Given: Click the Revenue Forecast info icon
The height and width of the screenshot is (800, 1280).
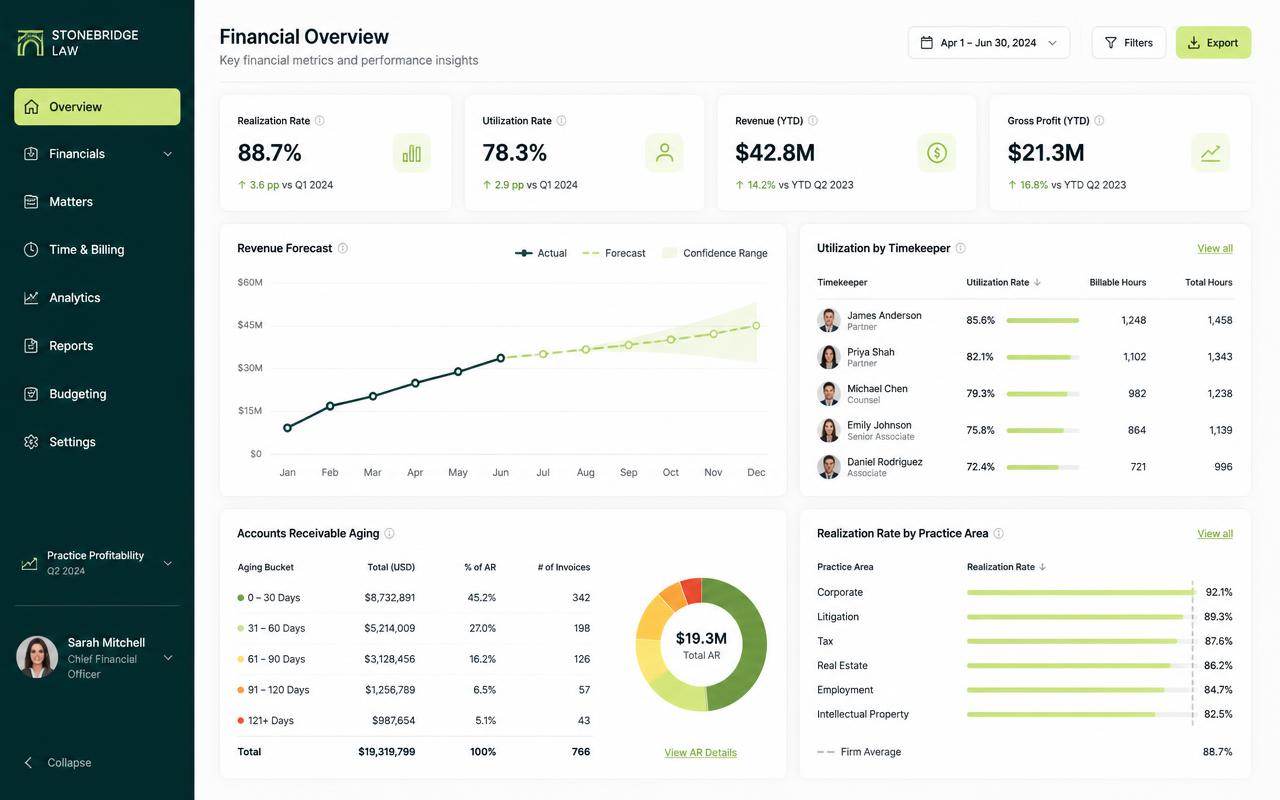Looking at the screenshot, I should click(343, 248).
